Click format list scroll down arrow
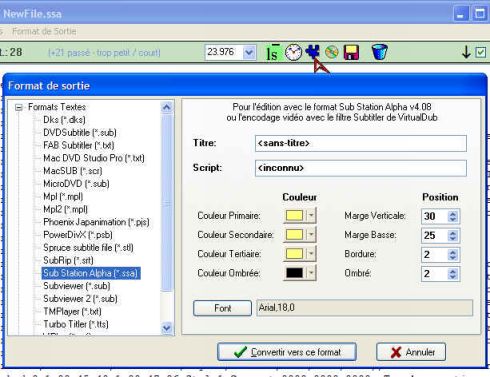Image resolution: width=490 pixels, height=377 pixels. point(167,328)
